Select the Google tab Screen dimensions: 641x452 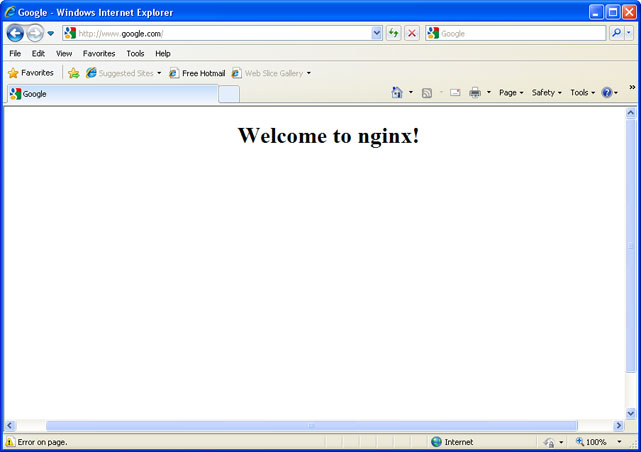click(112, 94)
